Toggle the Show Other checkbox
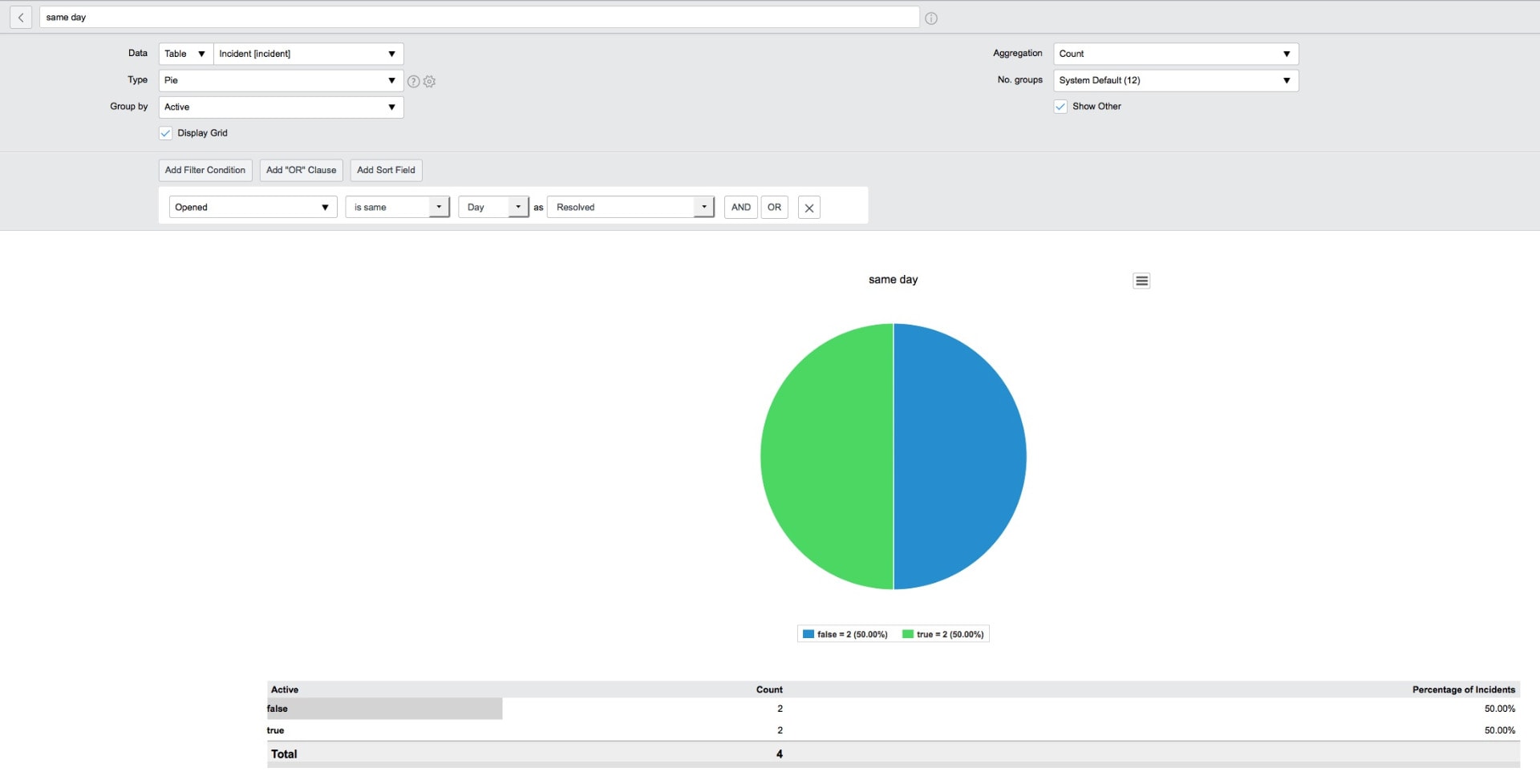The height and width of the screenshot is (784, 1540). [1060, 107]
